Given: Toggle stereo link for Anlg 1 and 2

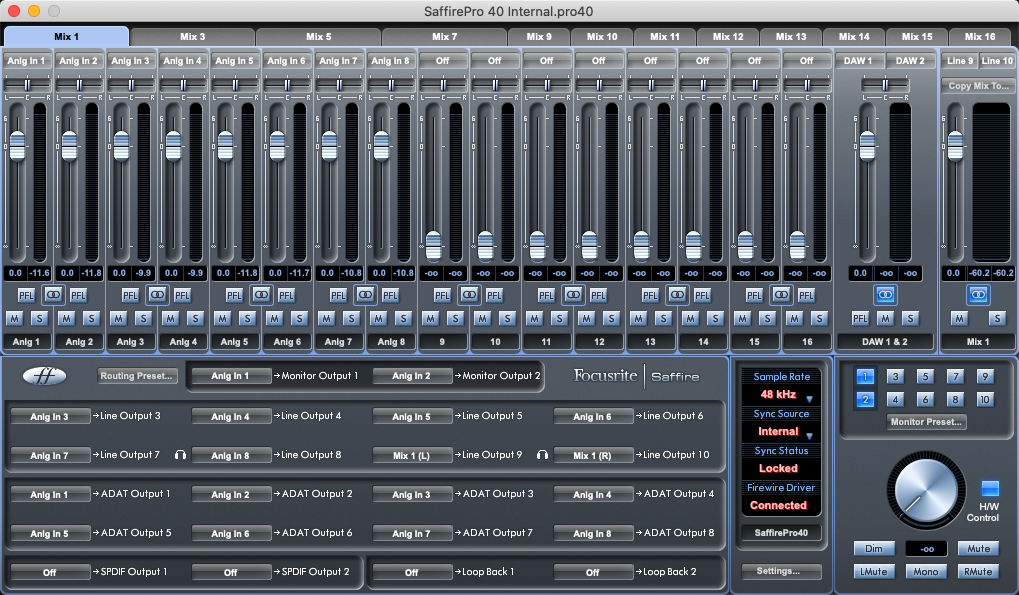Looking at the screenshot, I should tap(53, 295).
